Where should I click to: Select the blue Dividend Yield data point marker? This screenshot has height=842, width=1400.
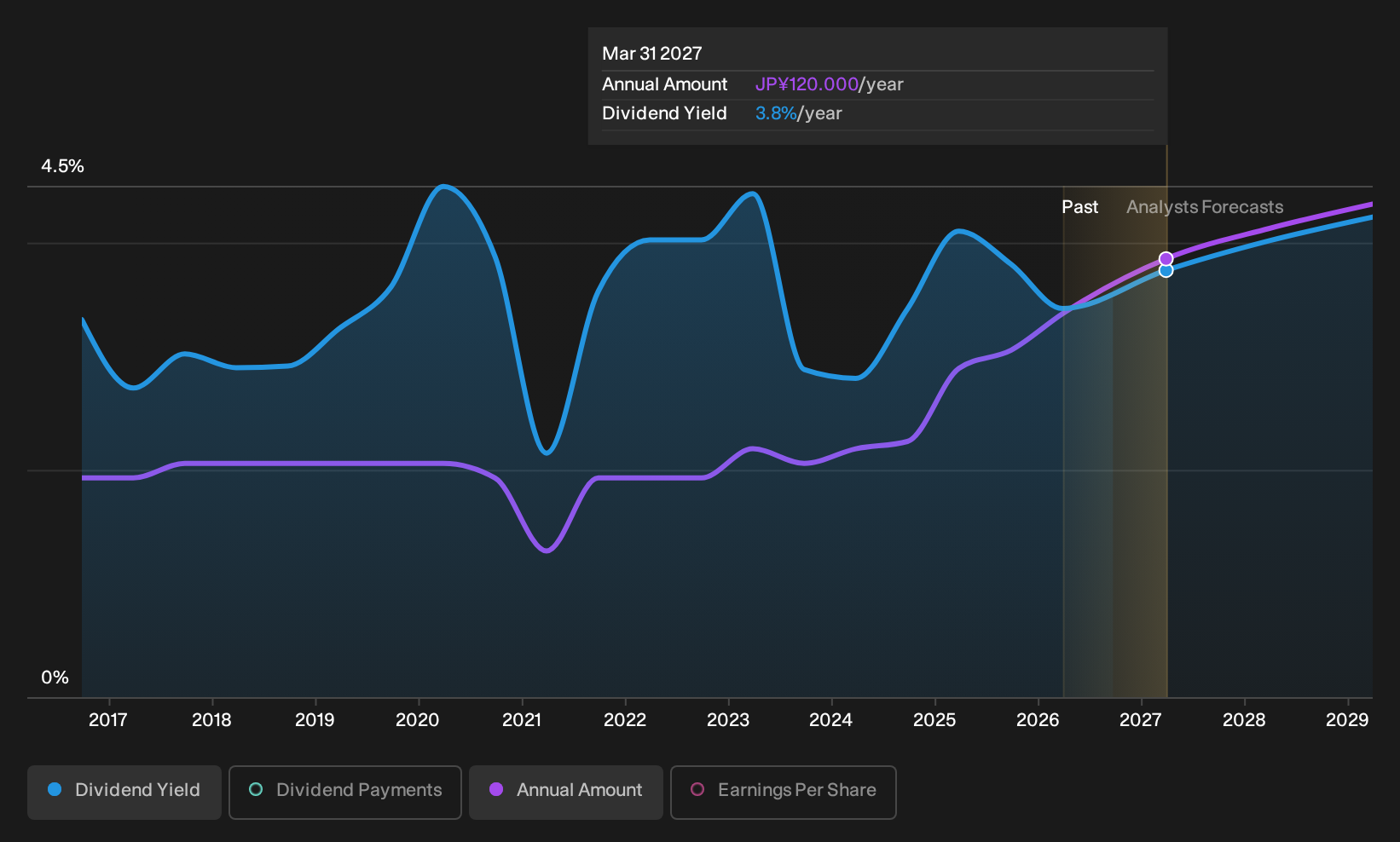[x=1166, y=271]
